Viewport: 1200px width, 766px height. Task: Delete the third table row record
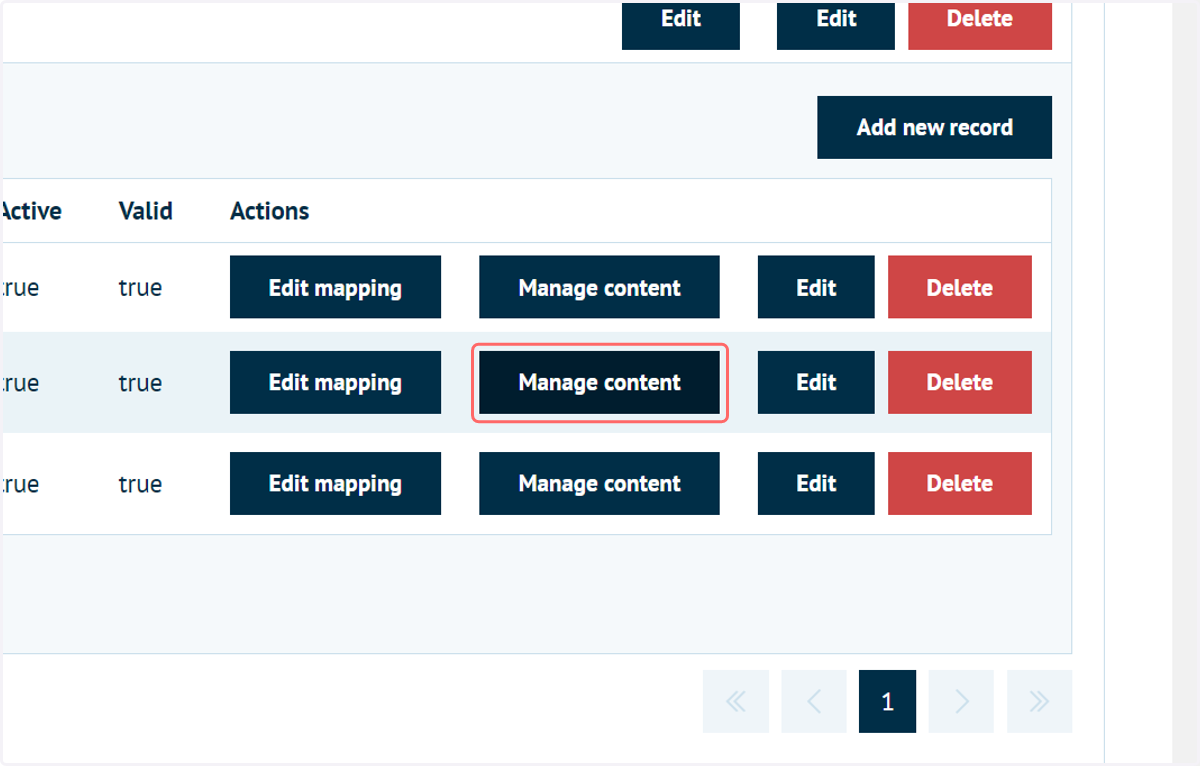click(x=960, y=483)
